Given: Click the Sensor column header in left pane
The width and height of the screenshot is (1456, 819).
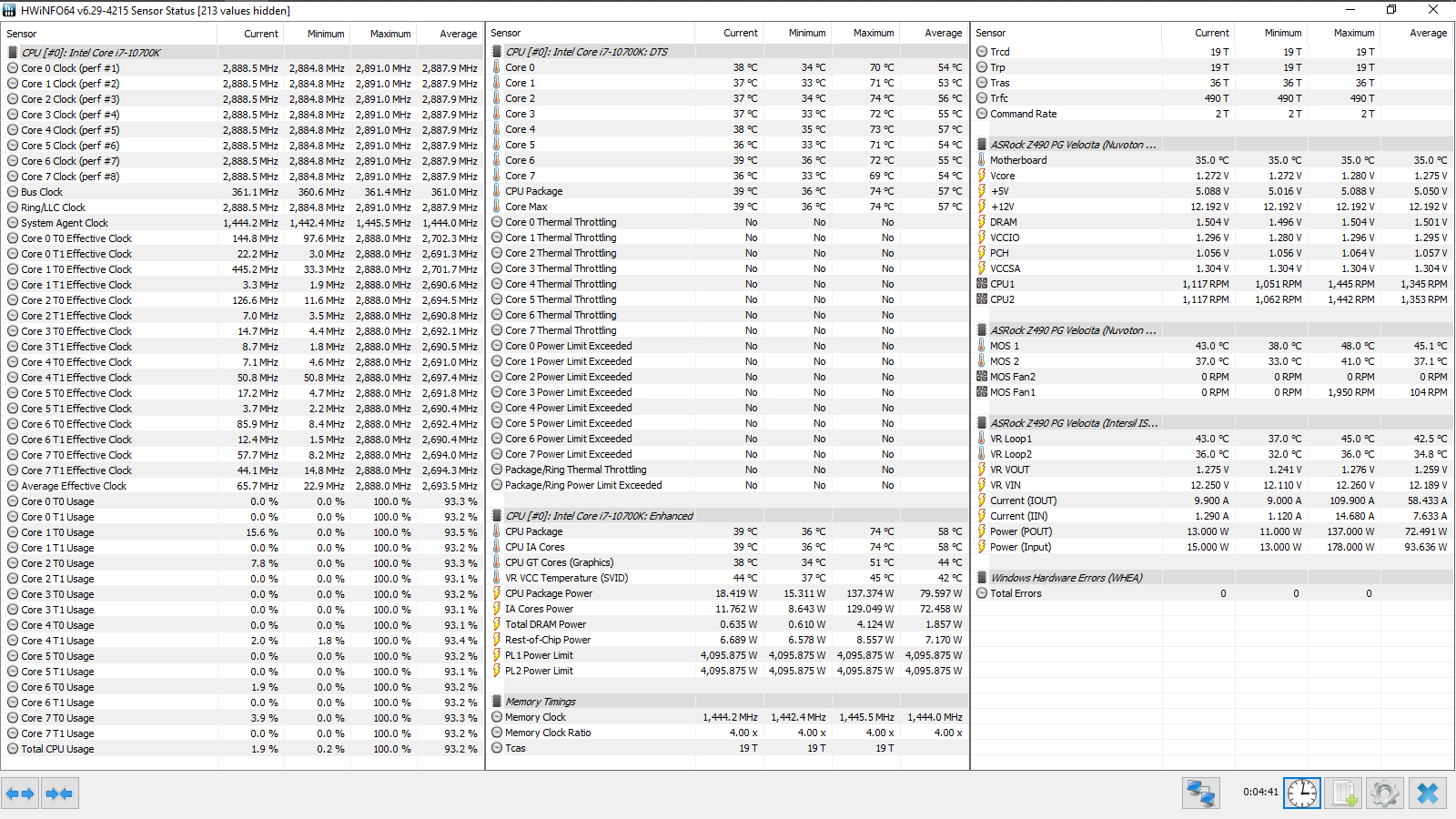Looking at the screenshot, I should pos(110,34).
